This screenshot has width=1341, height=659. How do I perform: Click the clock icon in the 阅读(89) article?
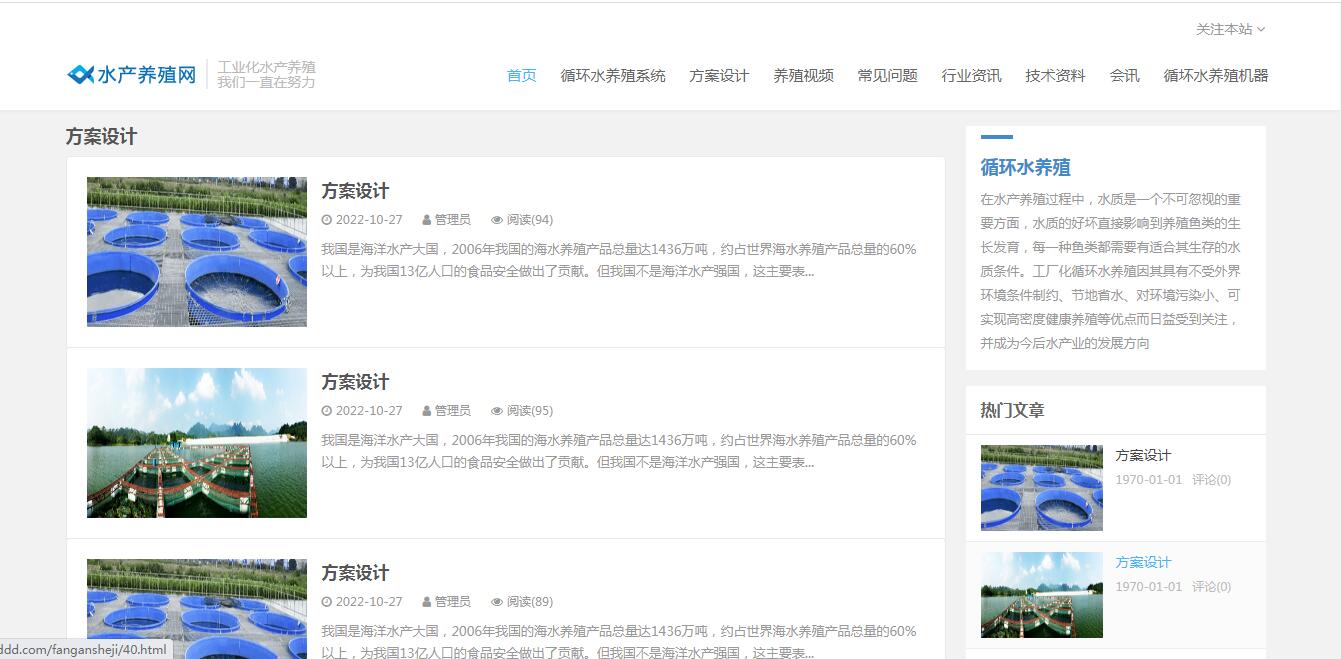(x=326, y=602)
